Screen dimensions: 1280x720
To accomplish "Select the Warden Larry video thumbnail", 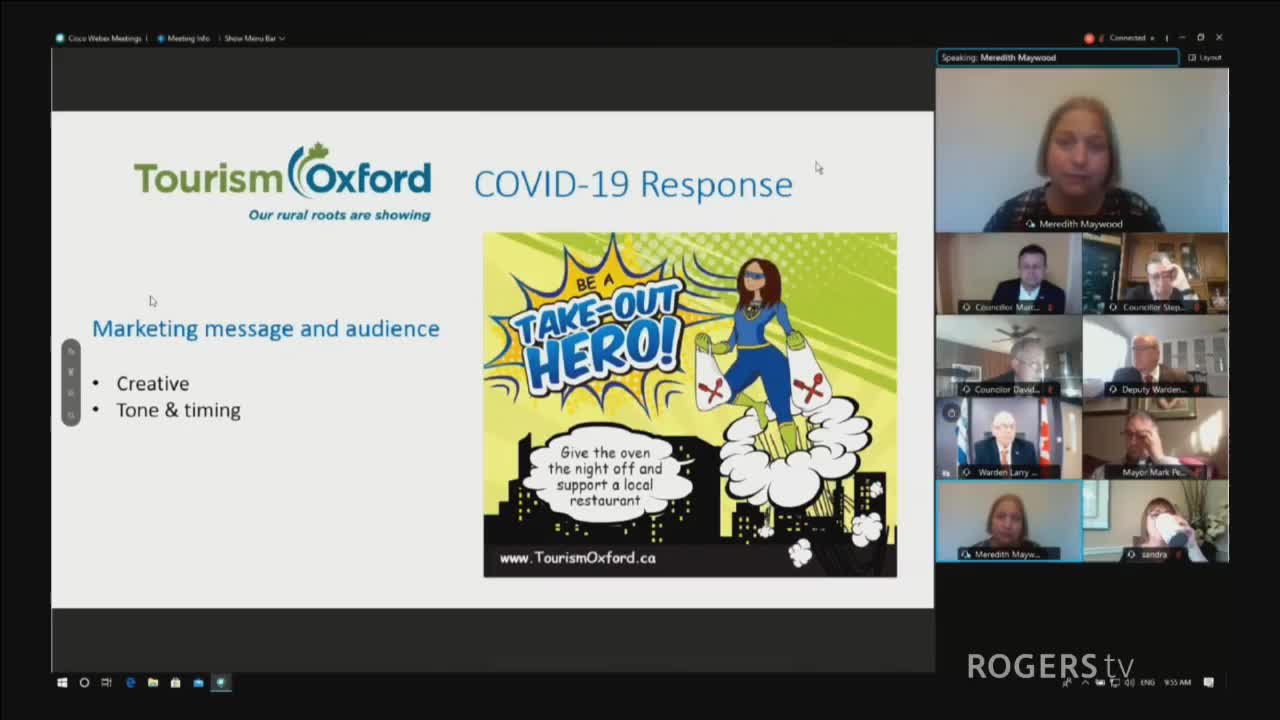I will (1008, 438).
